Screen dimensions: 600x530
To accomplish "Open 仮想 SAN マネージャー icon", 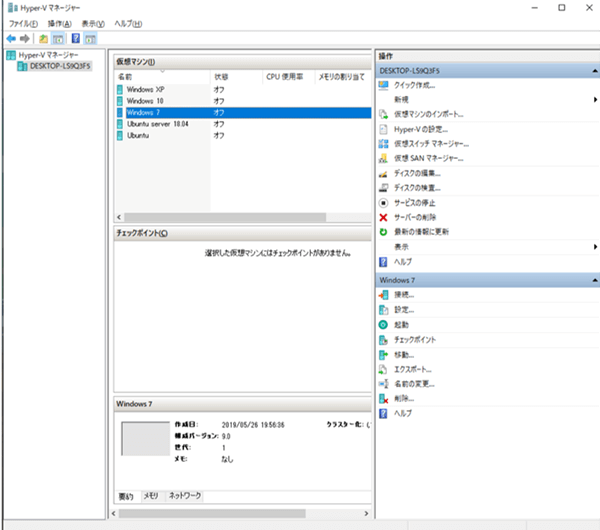I will [x=383, y=158].
